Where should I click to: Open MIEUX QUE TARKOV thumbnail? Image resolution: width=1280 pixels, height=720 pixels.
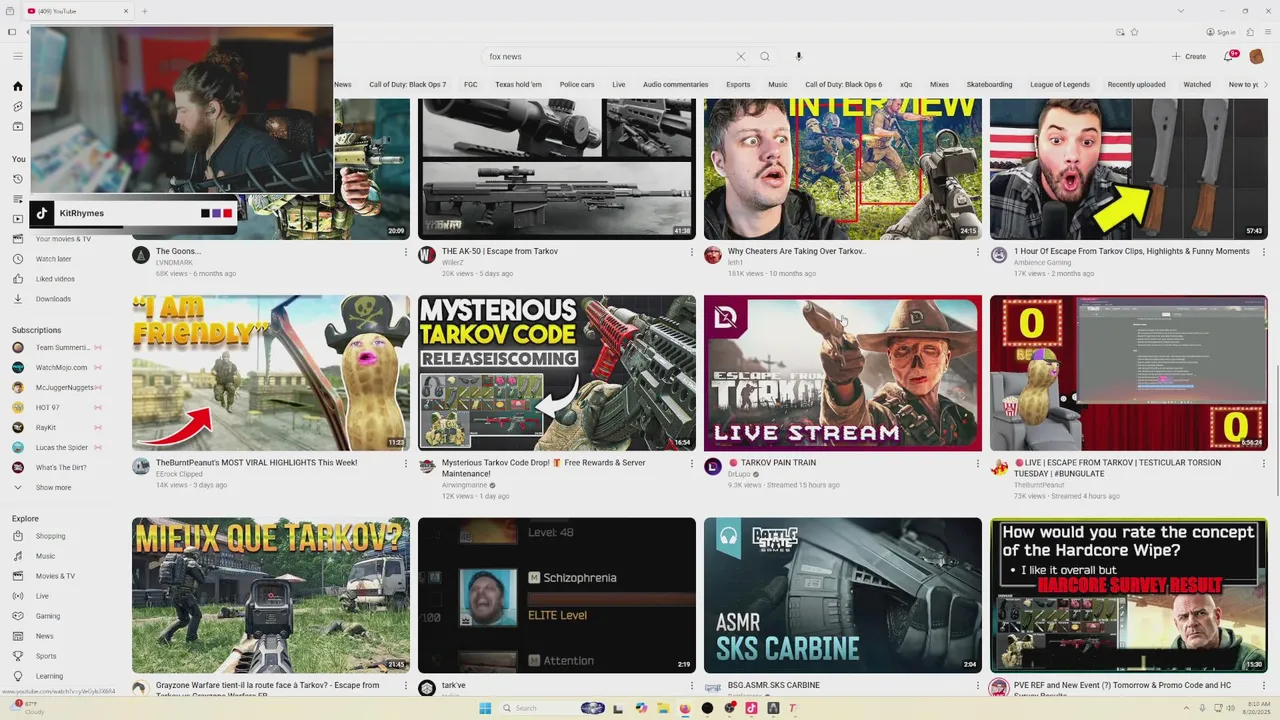271,595
